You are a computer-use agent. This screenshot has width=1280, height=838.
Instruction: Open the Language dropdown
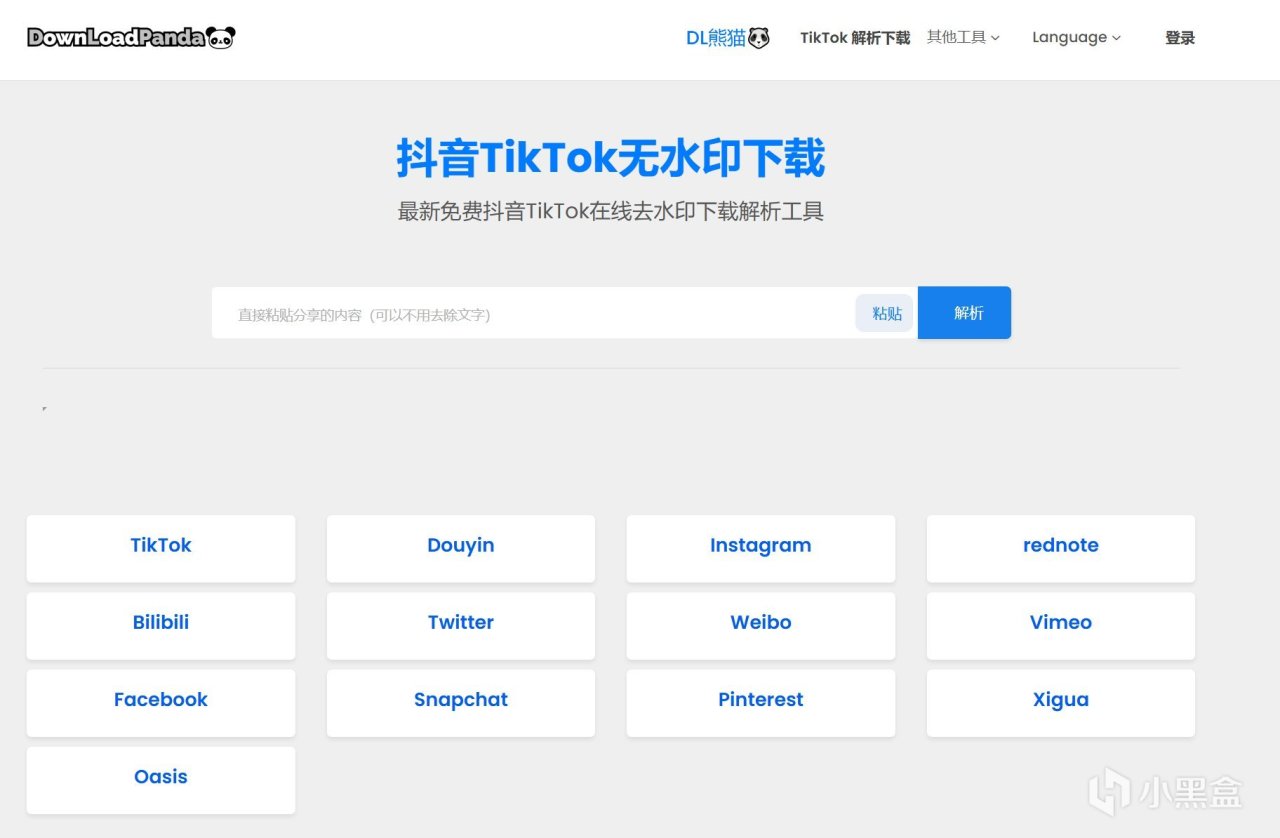pos(1076,37)
